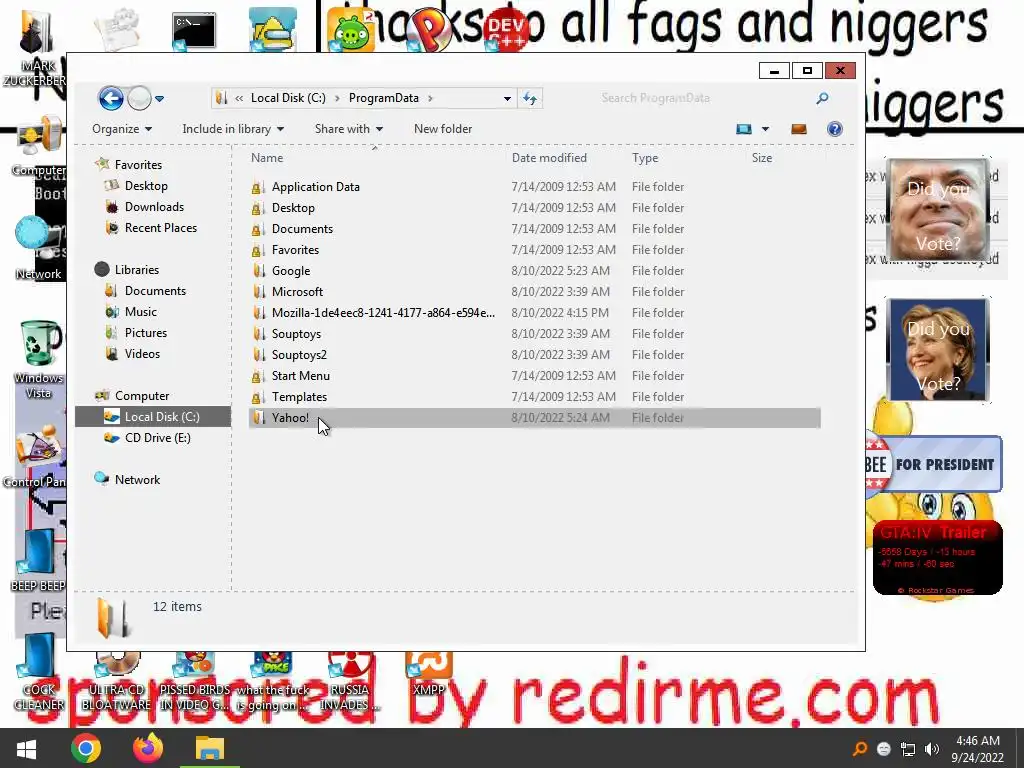Screen dimensions: 1024x768
Task: Open the Share with menu
Action: pyautogui.click(x=349, y=129)
